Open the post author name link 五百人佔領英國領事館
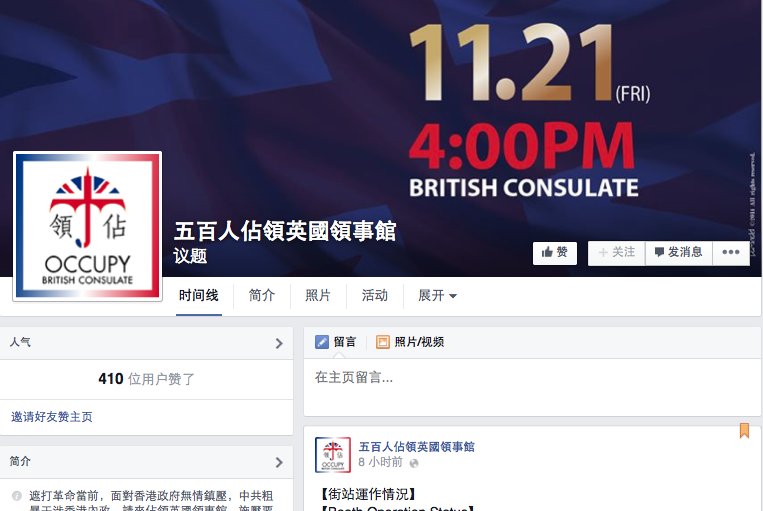Image resolution: width=763 pixels, height=511 pixels. (417, 447)
